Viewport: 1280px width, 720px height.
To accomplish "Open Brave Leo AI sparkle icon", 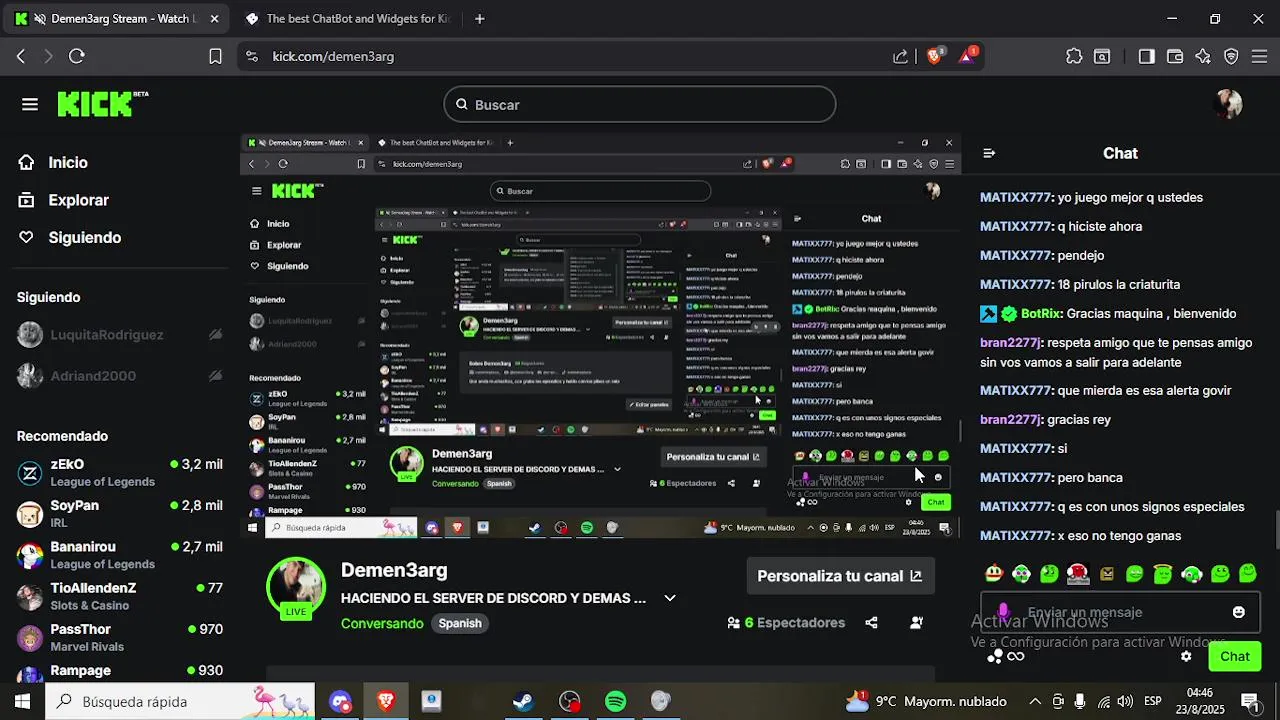I will tap(1203, 56).
